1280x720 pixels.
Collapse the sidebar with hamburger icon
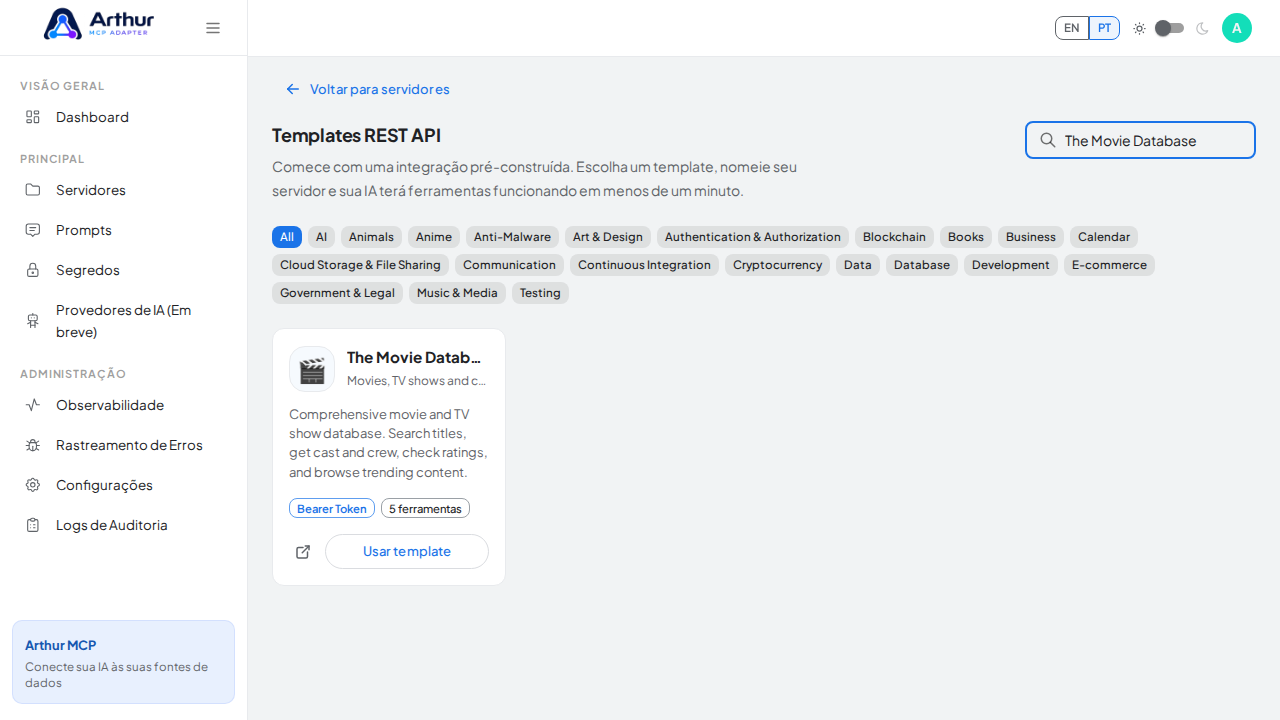[213, 28]
